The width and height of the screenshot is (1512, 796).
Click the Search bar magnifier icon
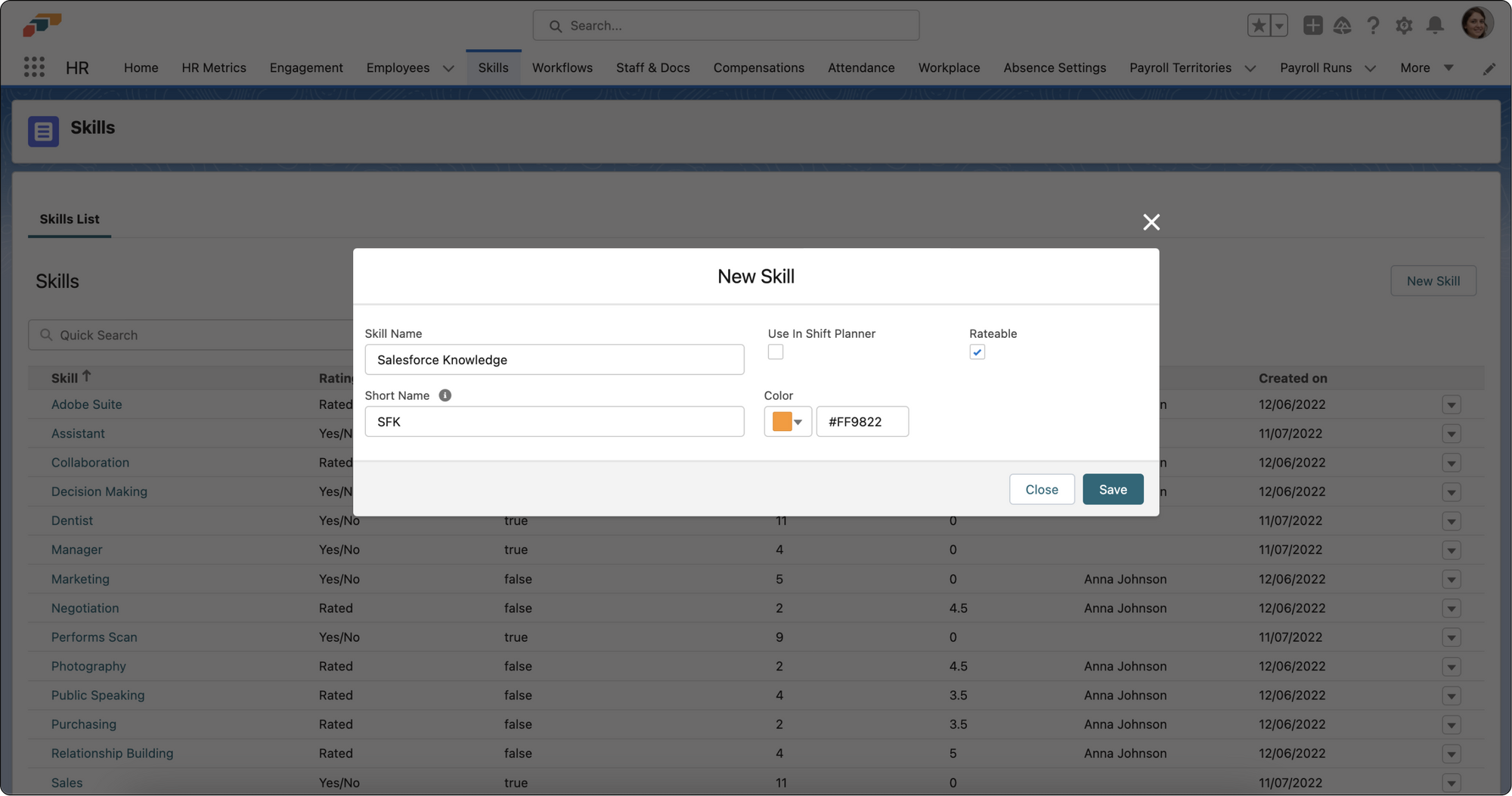coord(555,25)
